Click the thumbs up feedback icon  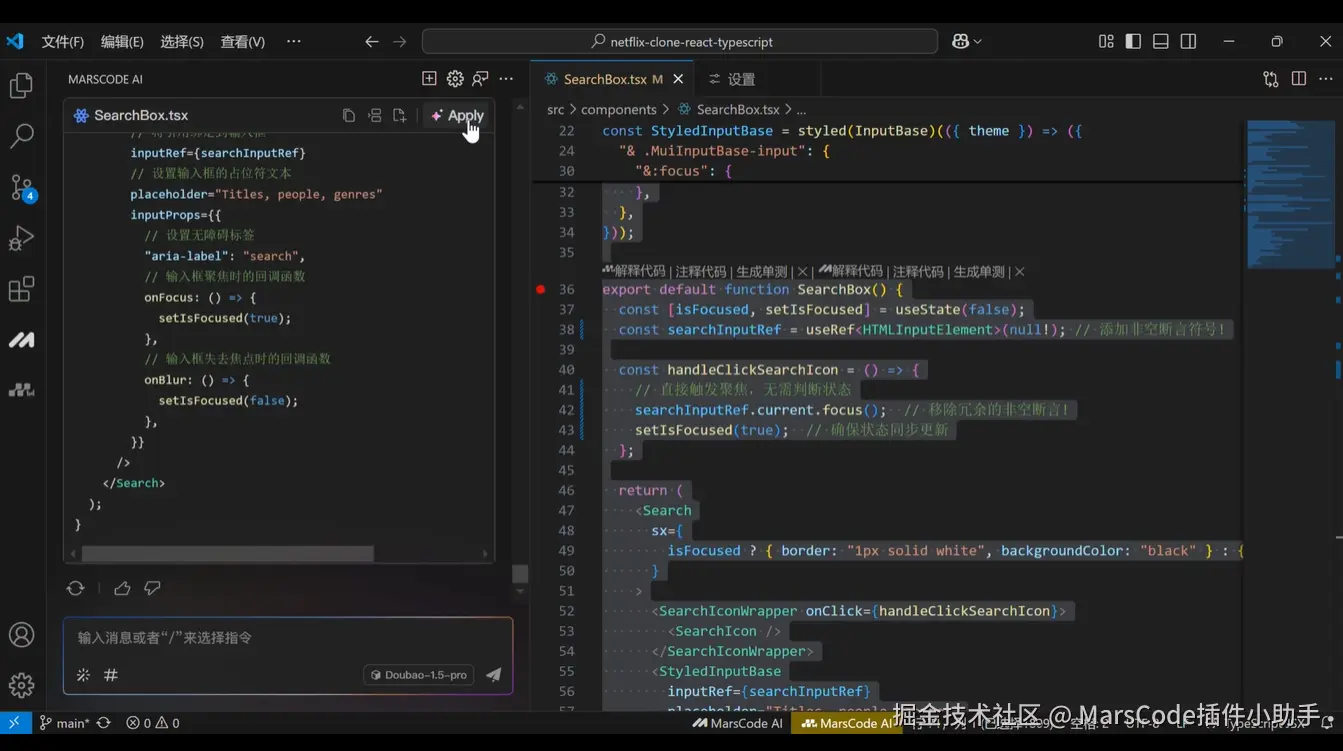(x=122, y=588)
